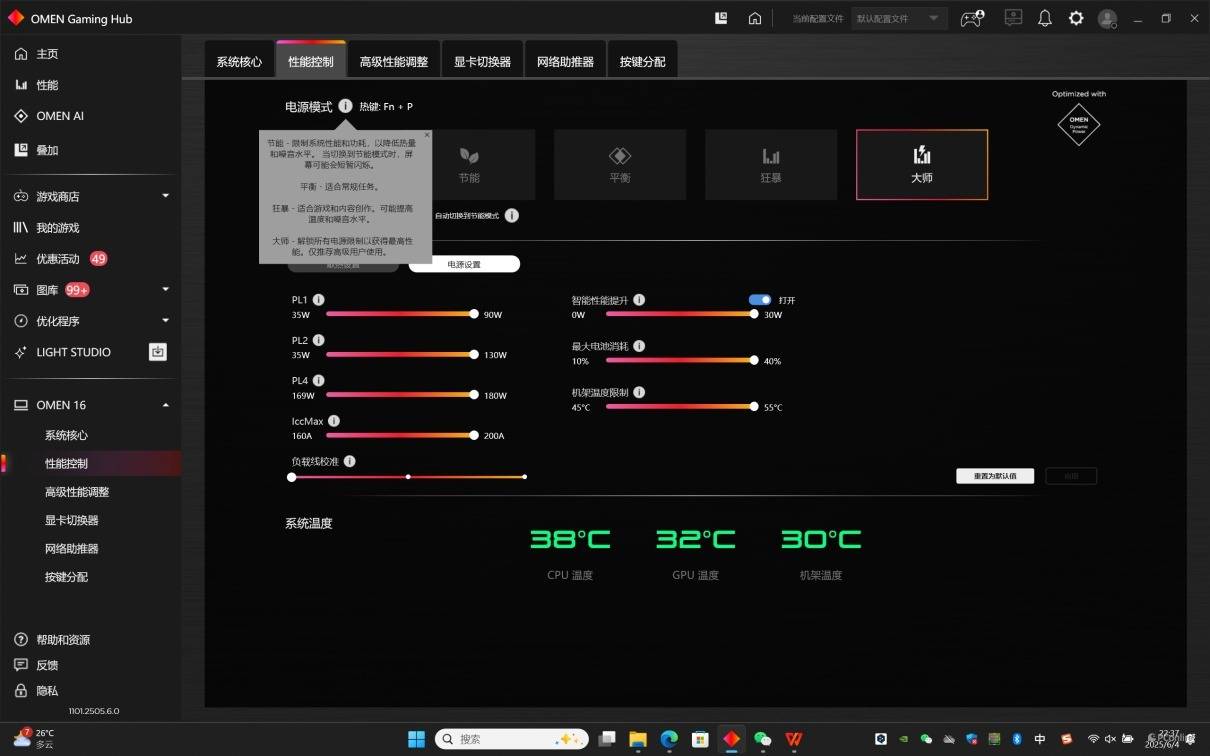Open Windows Start menu
Image resolution: width=1210 pixels, height=756 pixels.
point(416,739)
